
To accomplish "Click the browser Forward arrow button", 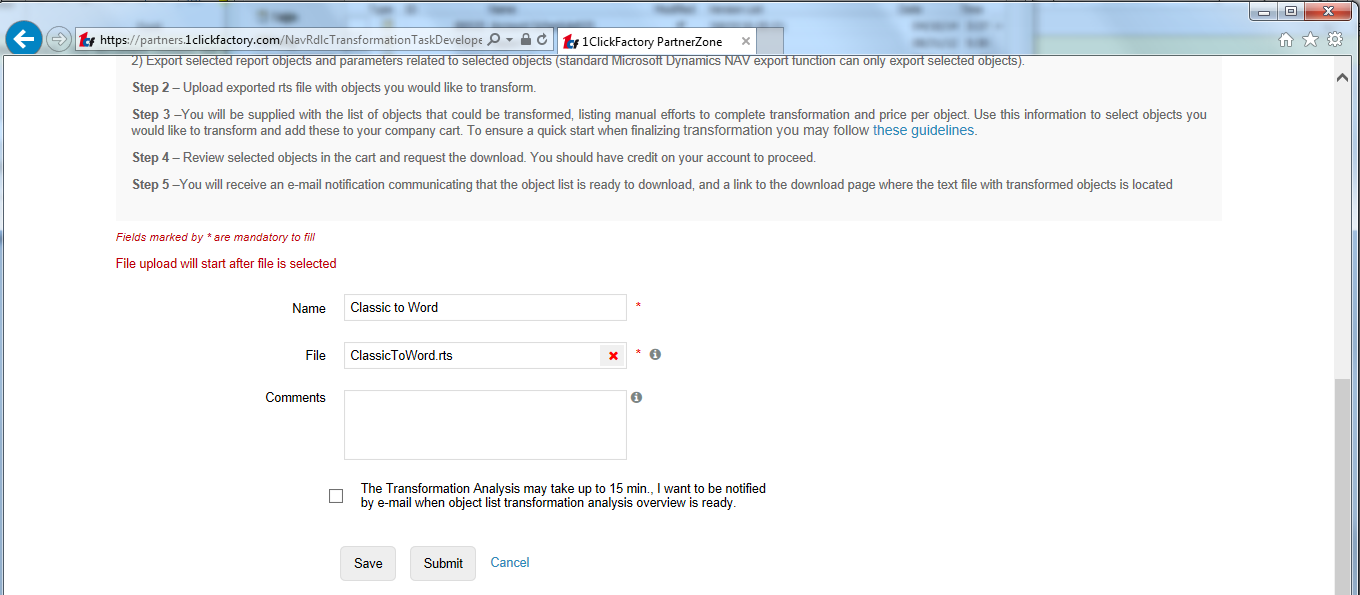I will 59,40.
